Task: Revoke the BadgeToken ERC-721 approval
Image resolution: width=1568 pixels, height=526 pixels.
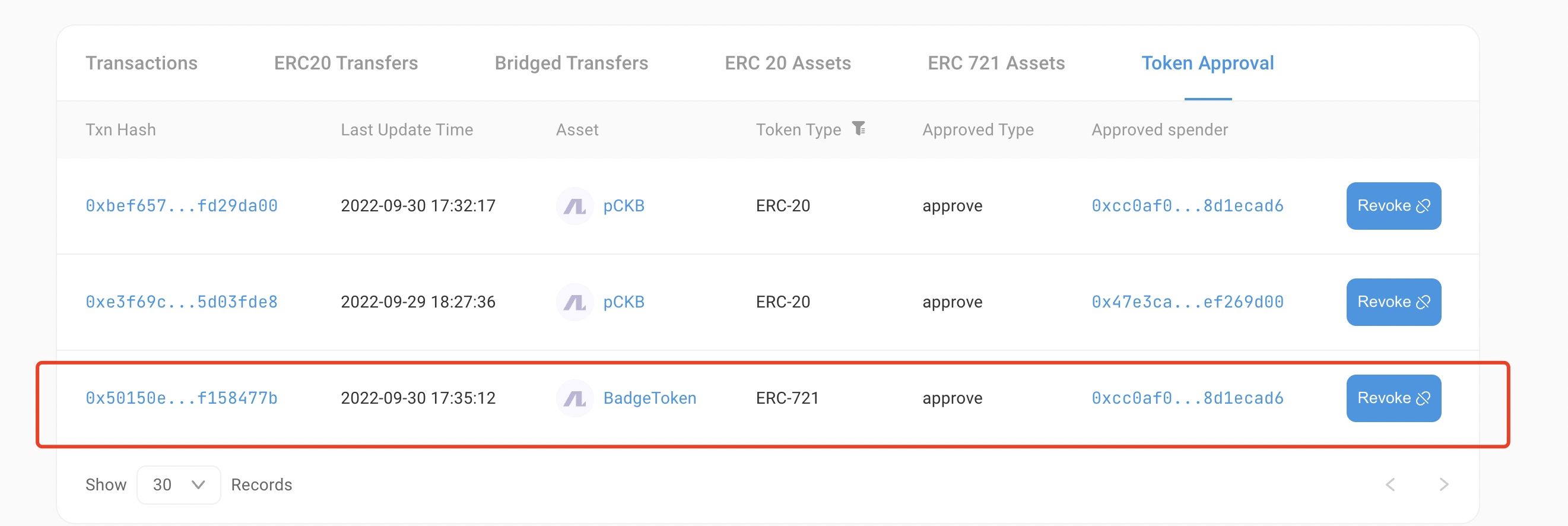Action: (1394, 398)
